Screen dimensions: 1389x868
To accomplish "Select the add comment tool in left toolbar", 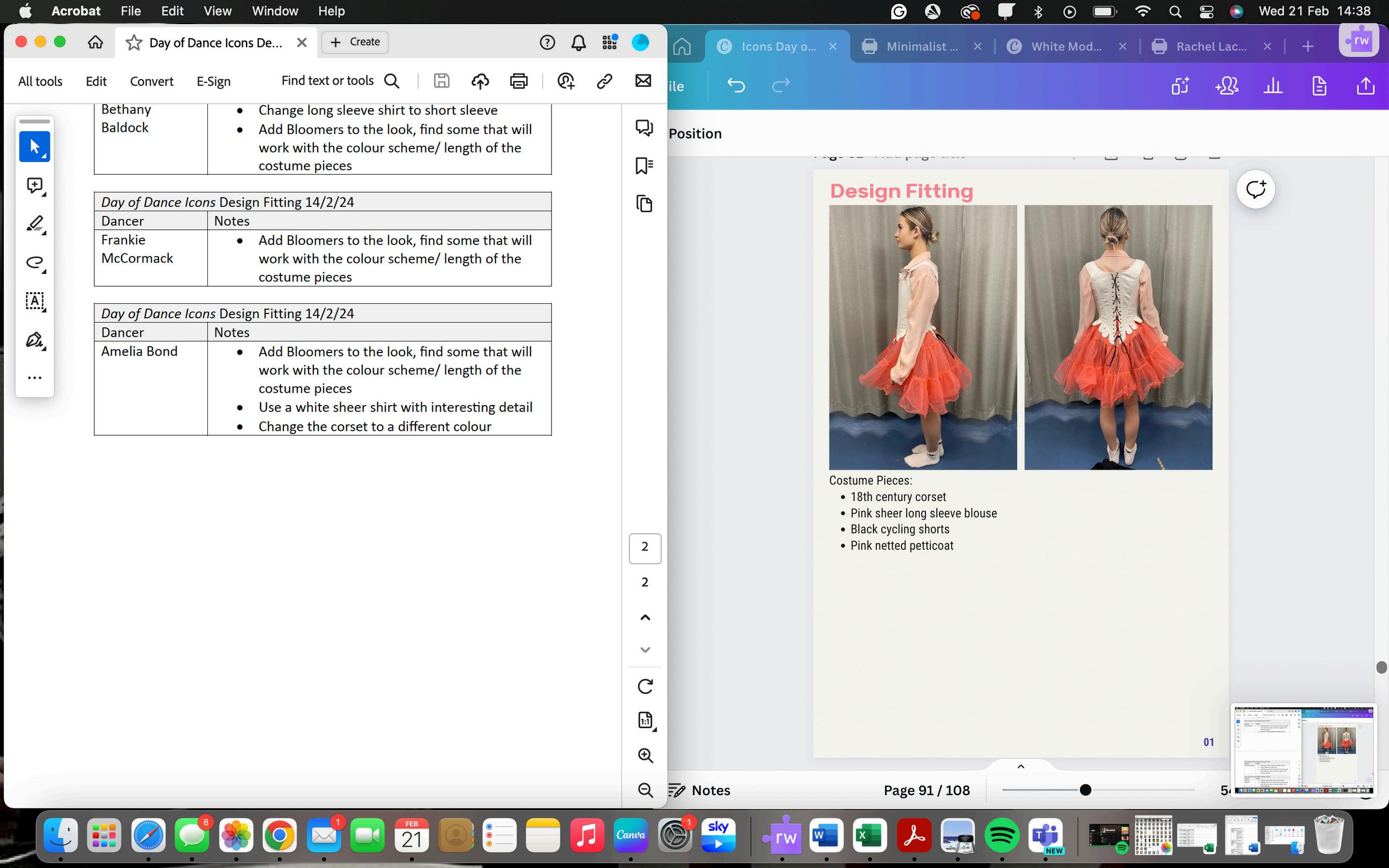I will coord(34,185).
